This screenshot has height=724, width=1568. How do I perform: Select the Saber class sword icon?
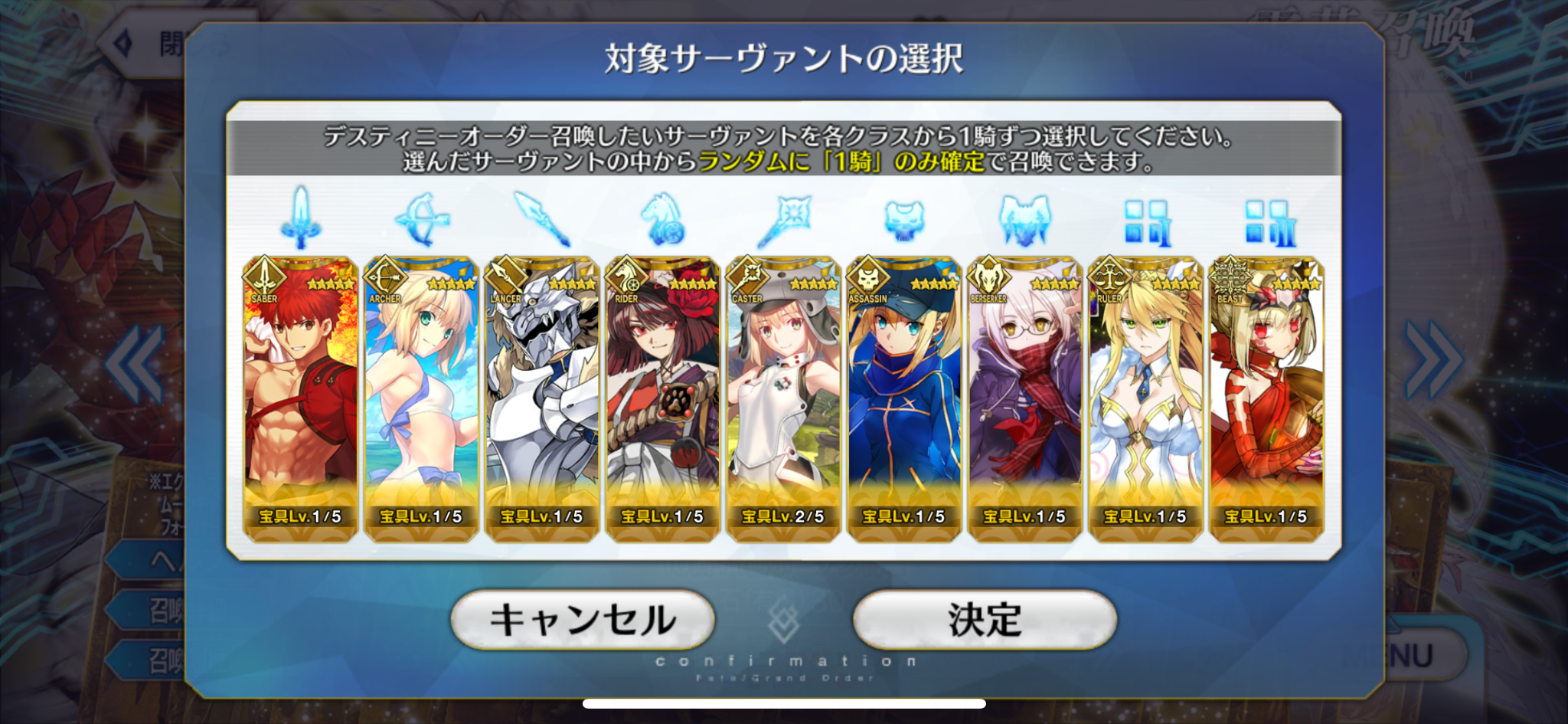point(300,218)
